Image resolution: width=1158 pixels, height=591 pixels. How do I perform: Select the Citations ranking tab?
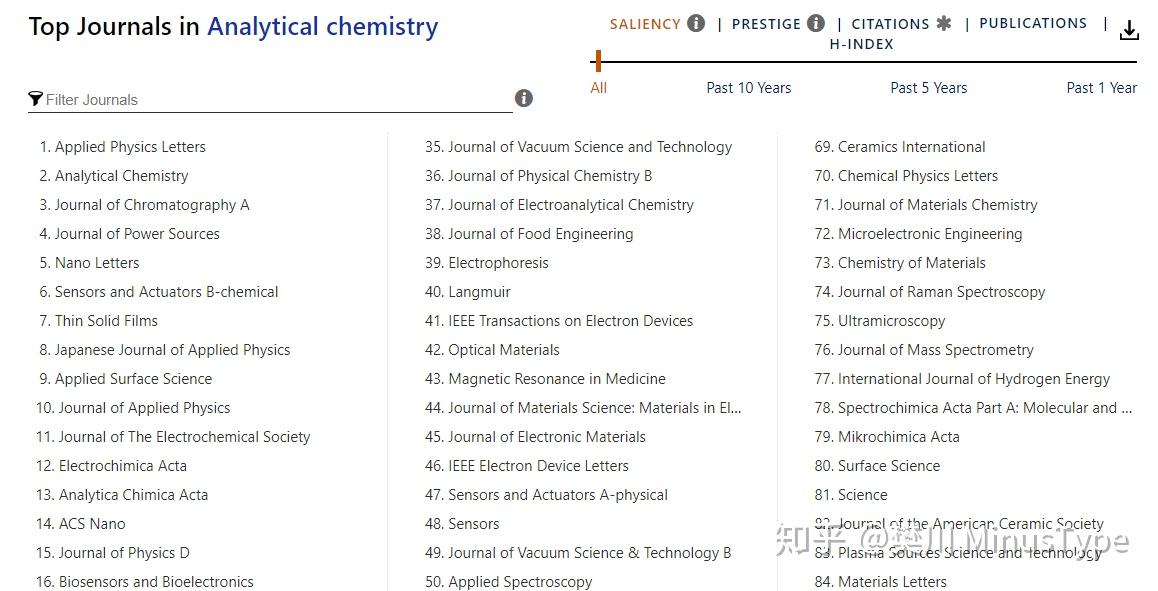890,24
